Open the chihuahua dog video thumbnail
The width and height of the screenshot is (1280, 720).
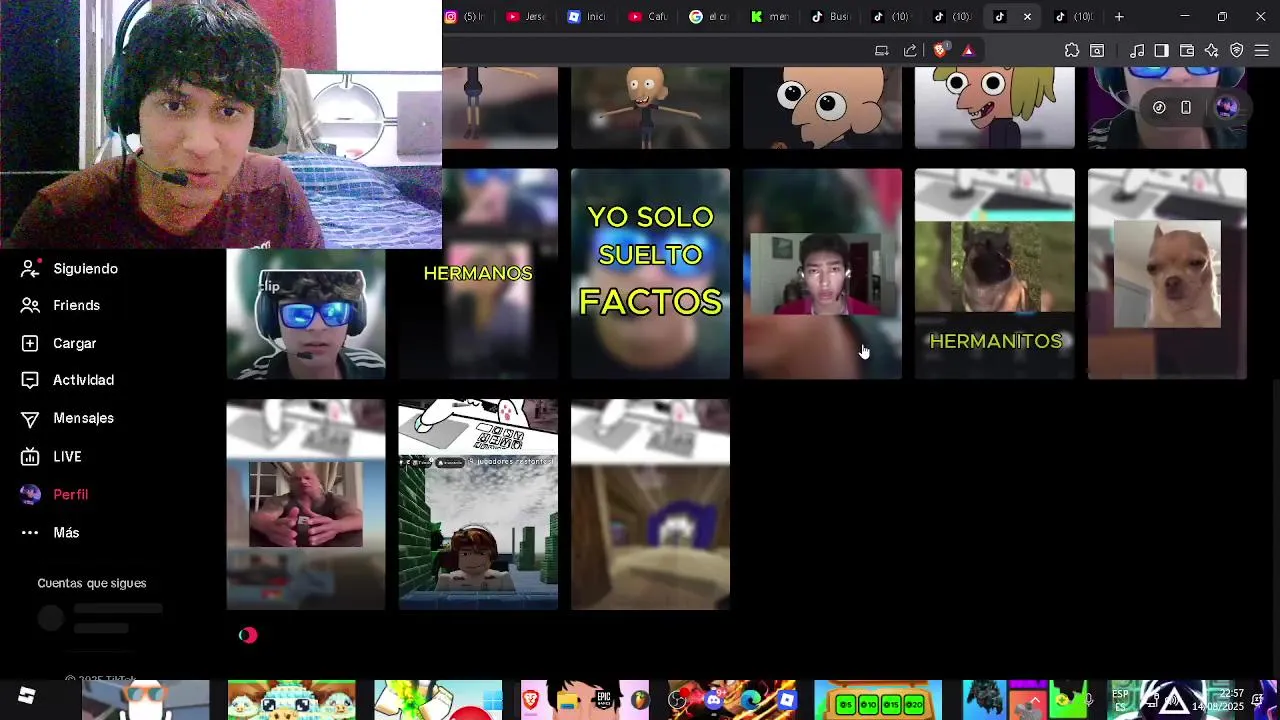(x=1167, y=274)
